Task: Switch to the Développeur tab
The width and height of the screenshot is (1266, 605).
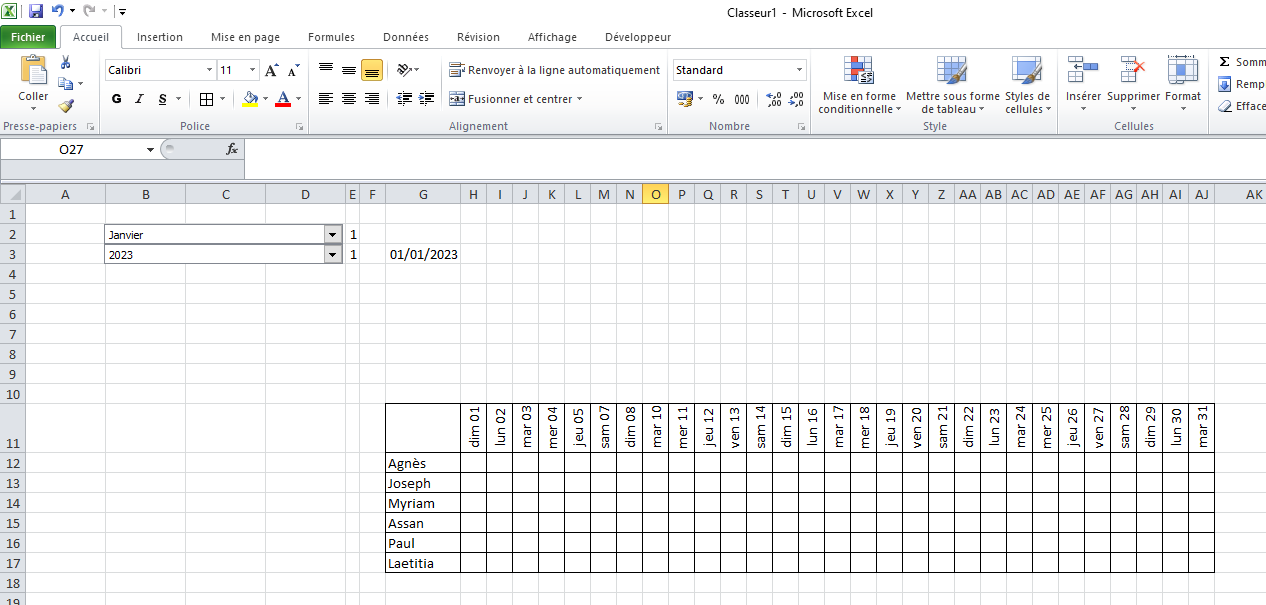Action: click(x=638, y=37)
